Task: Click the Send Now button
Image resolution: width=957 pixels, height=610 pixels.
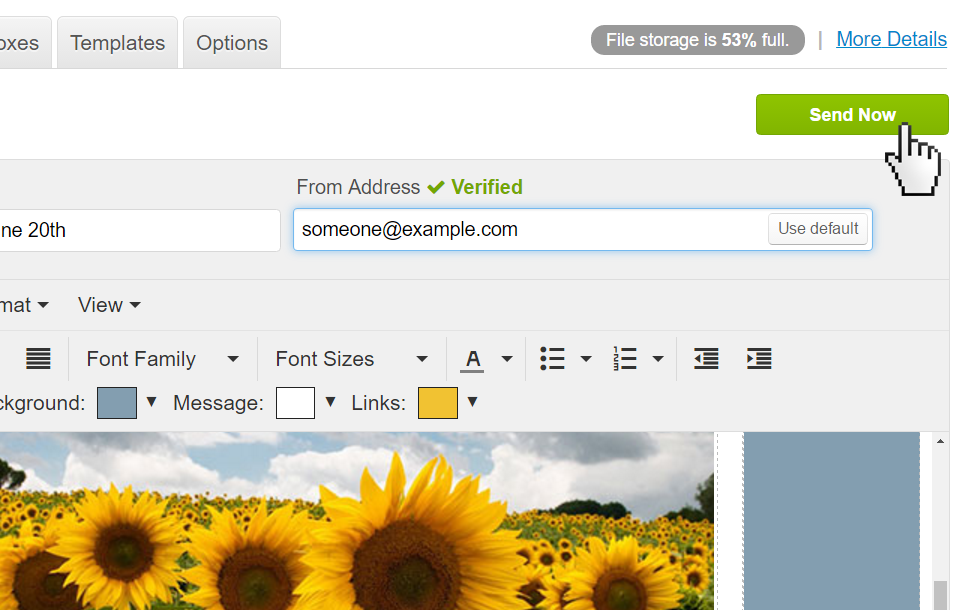Action: pyautogui.click(x=851, y=115)
